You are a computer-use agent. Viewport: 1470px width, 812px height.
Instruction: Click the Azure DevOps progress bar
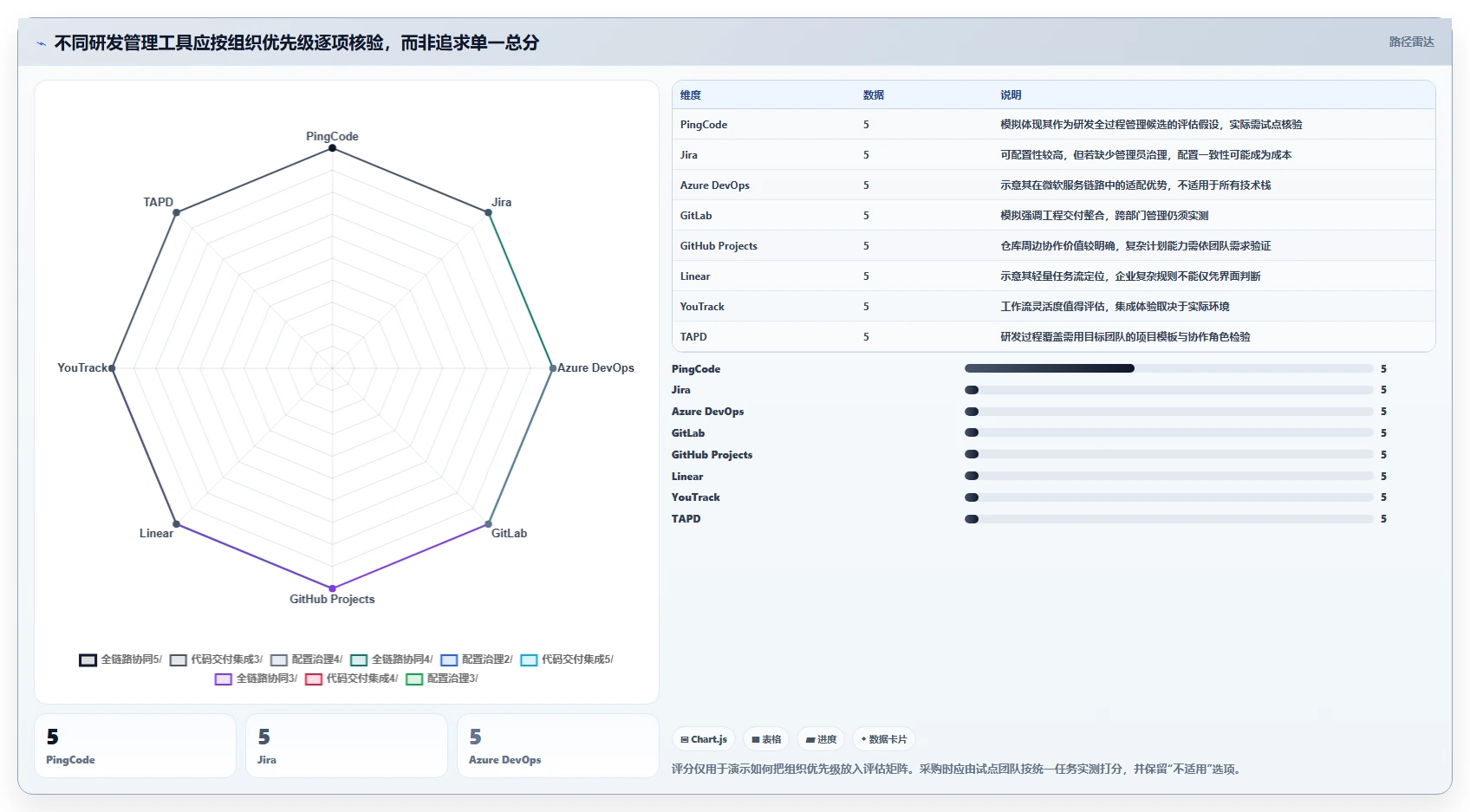[x=1168, y=412]
